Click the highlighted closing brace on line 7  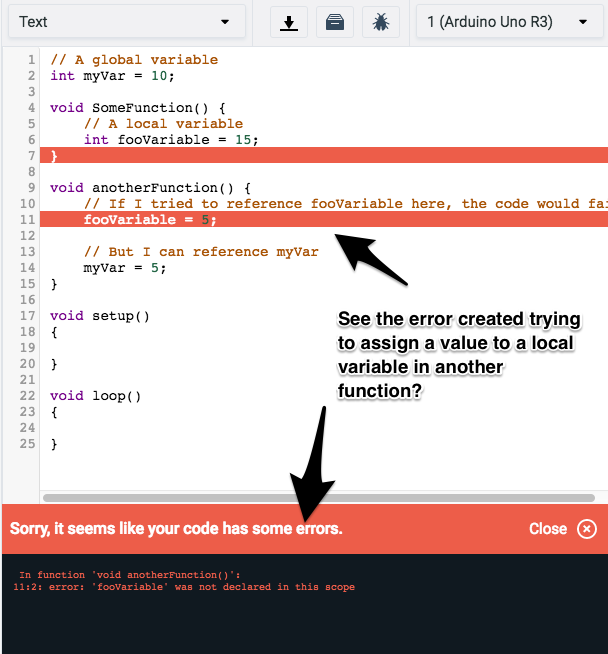54,156
